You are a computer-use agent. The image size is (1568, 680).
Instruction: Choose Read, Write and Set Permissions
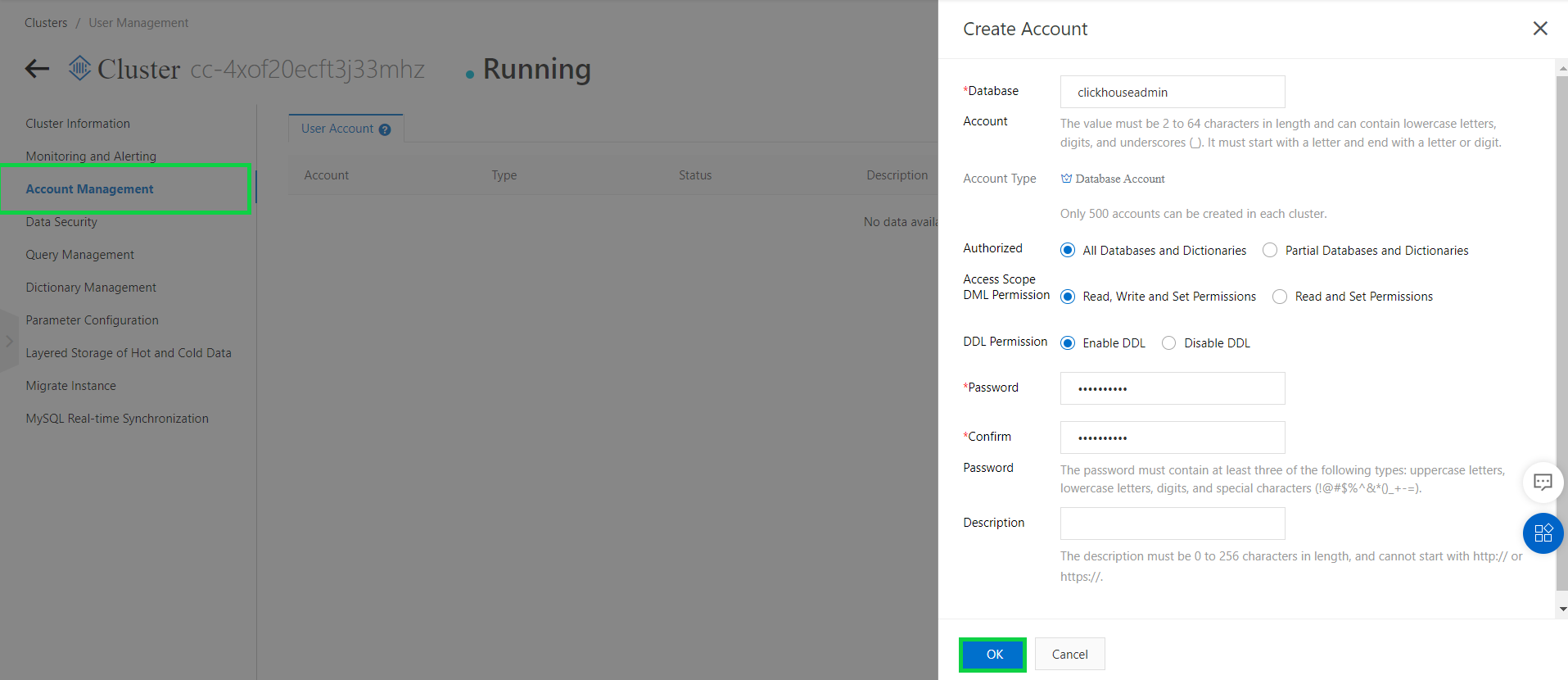1068,297
